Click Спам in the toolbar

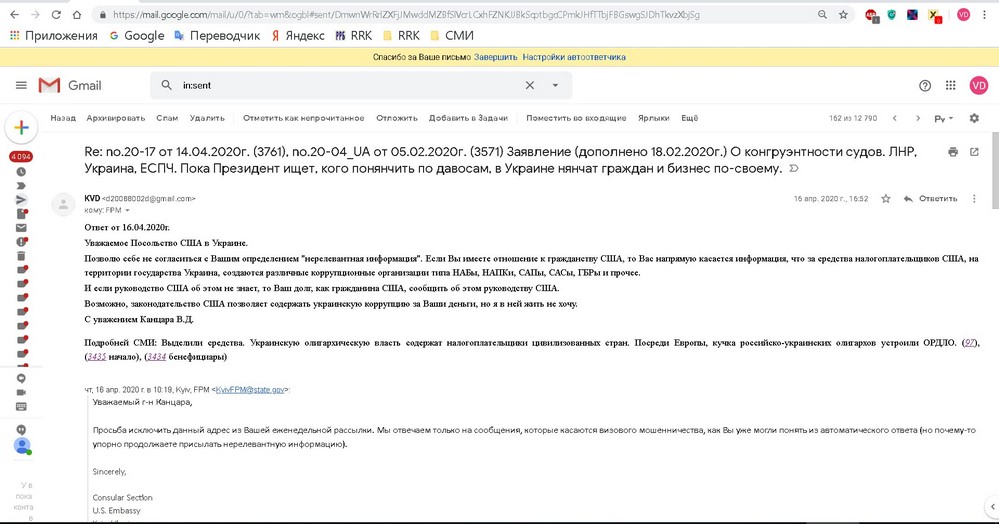[167, 118]
